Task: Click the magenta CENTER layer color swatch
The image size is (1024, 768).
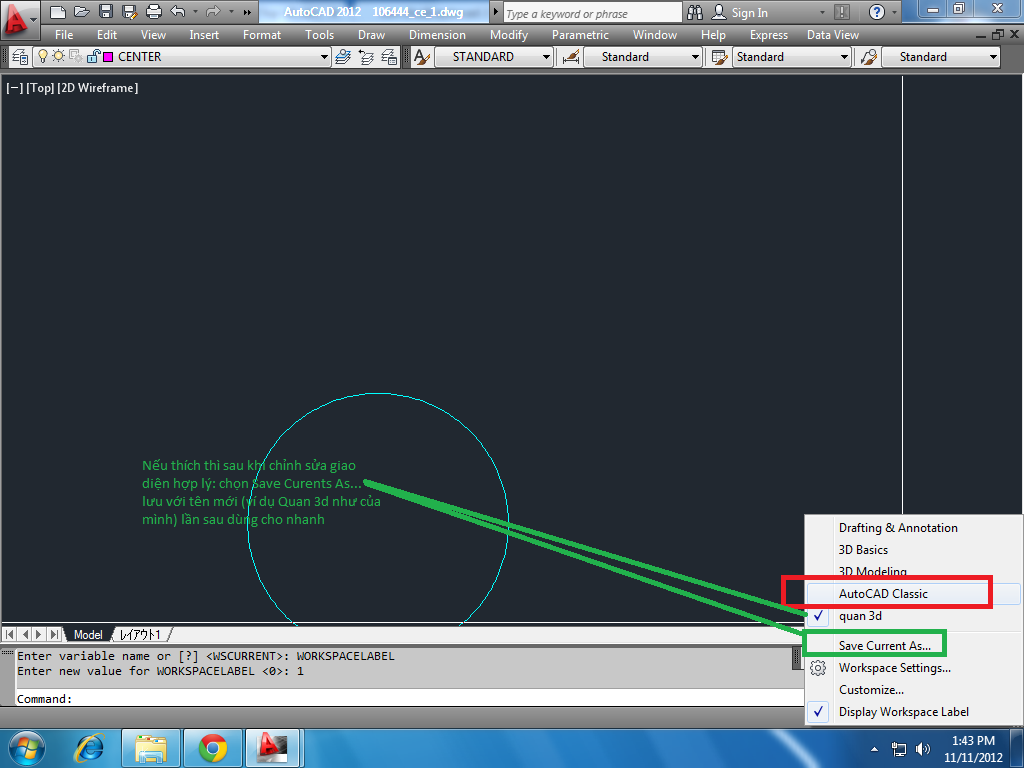Action: (108, 57)
